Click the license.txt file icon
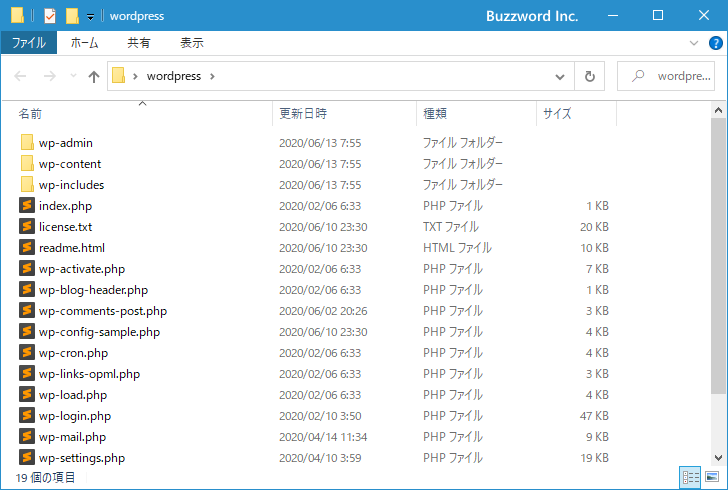 click(27, 226)
